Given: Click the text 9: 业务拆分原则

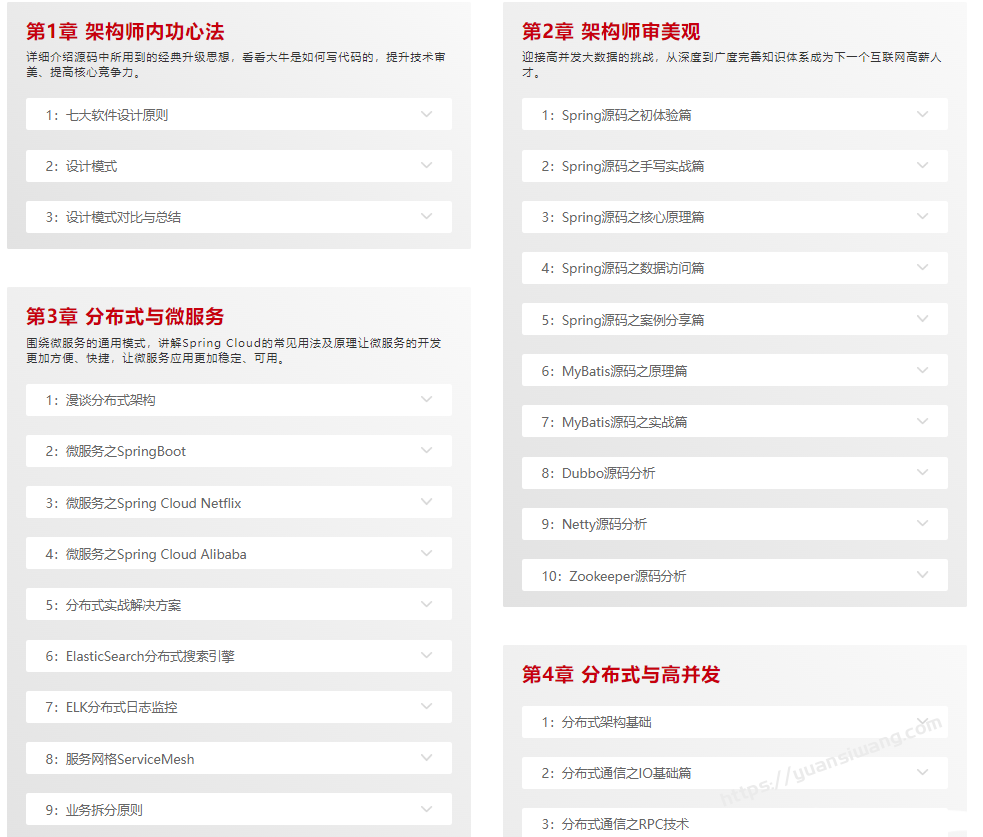Looking at the screenshot, I should pyautogui.click(x=94, y=811).
